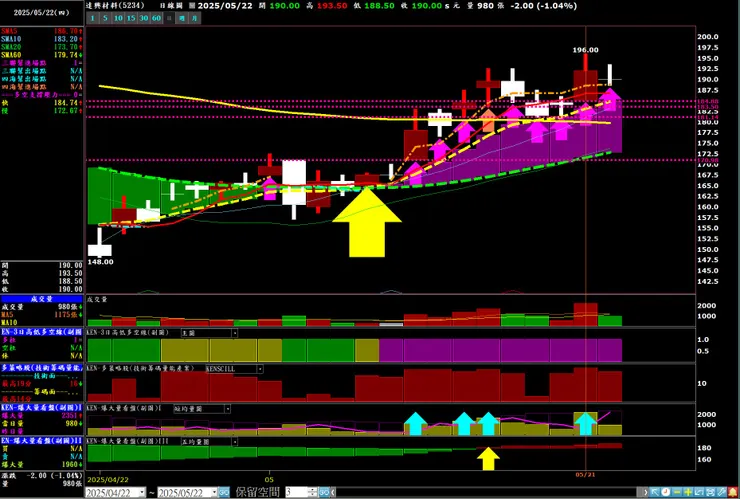Screen dimensions: 740x499
Task: Click the SMA5 indicator row
Action: 42,31
